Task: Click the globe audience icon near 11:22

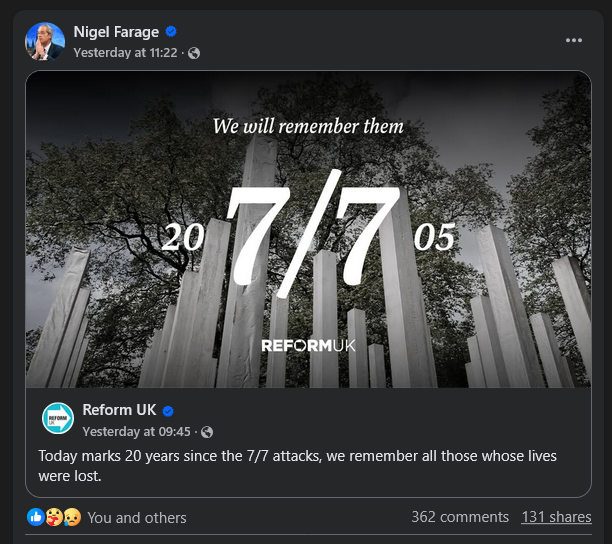Action: point(194,53)
